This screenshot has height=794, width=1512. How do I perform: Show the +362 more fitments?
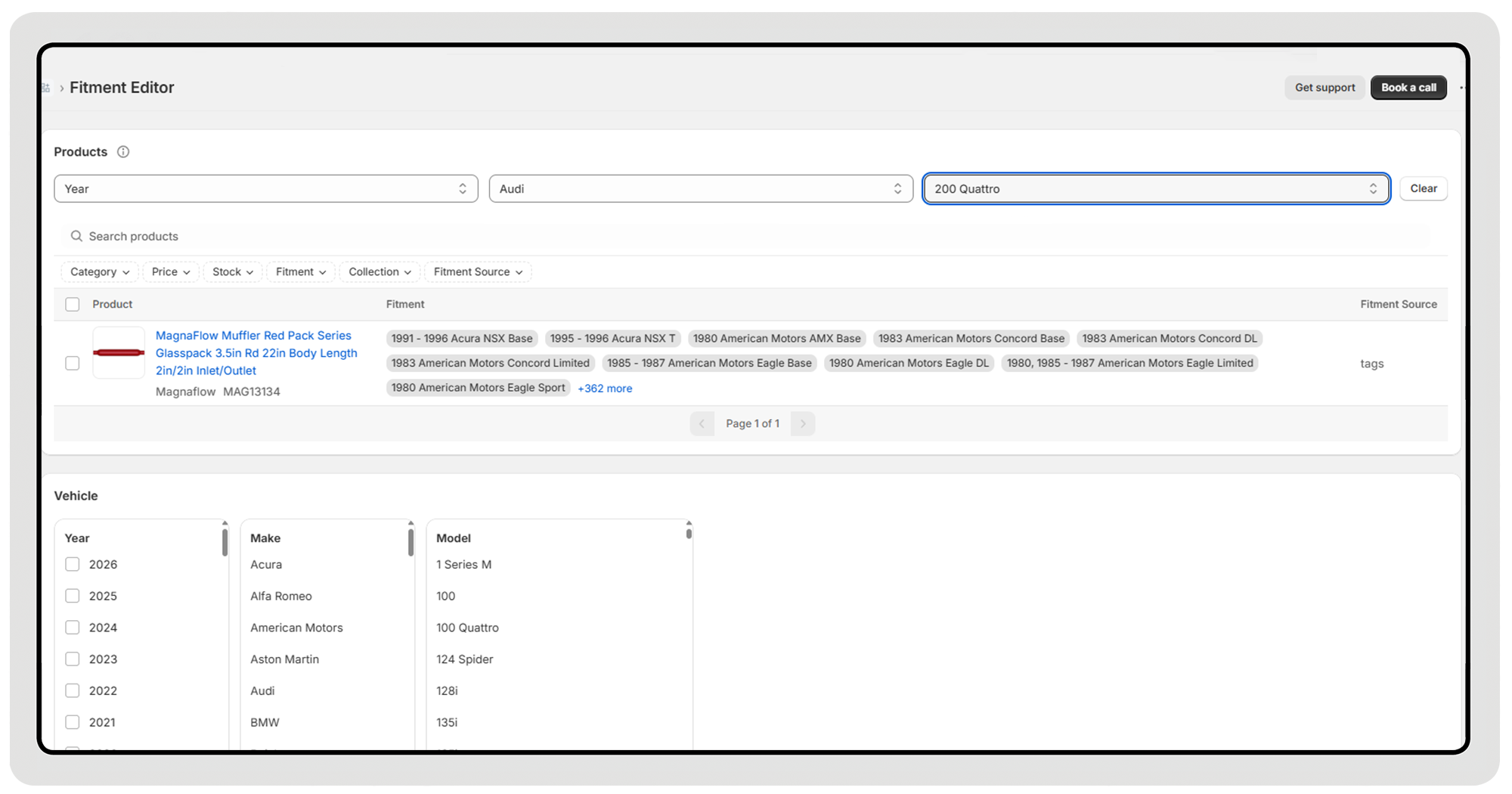click(605, 389)
